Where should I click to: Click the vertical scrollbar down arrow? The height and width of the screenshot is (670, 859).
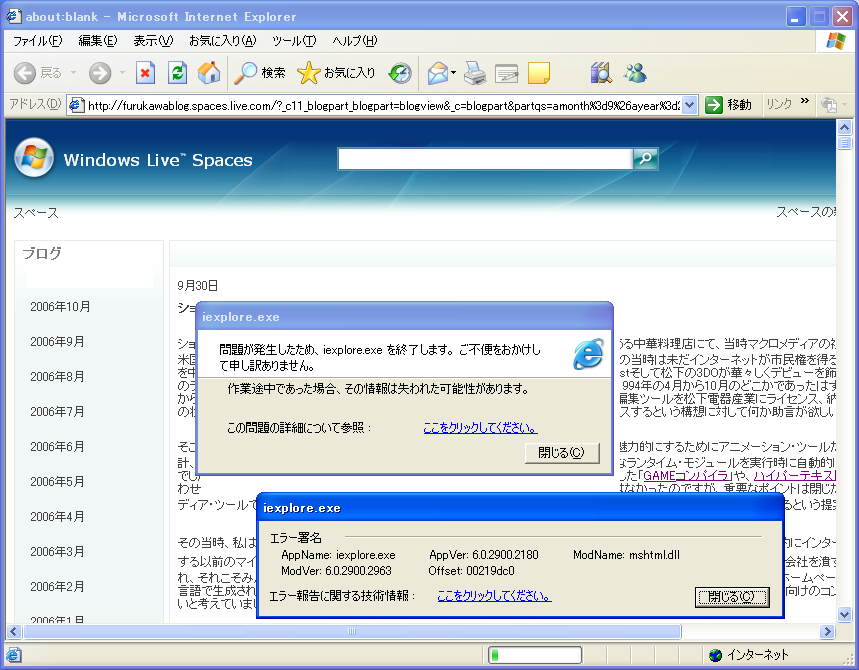coord(844,615)
